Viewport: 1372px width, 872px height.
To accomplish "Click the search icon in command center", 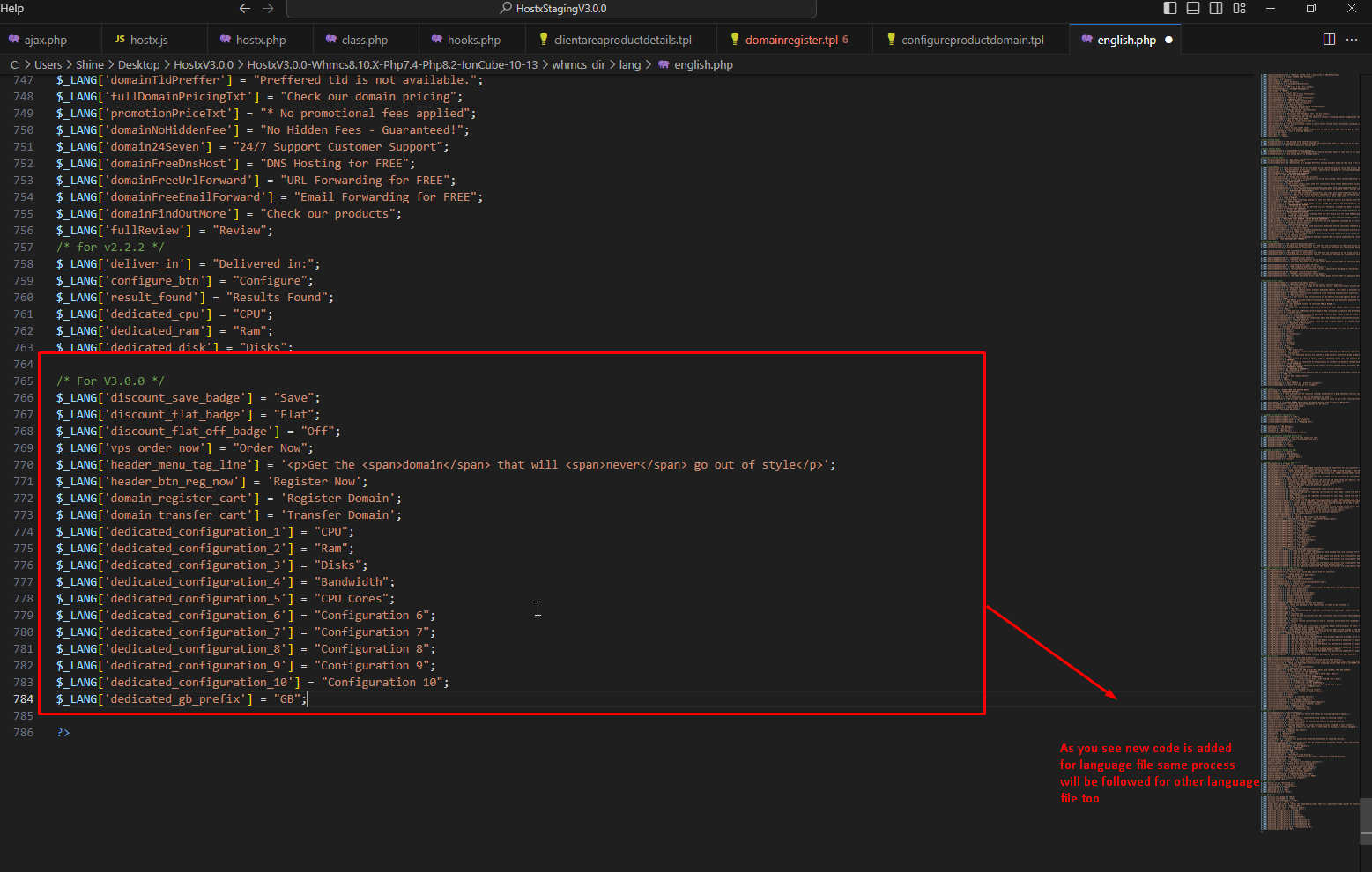I will coord(506,9).
